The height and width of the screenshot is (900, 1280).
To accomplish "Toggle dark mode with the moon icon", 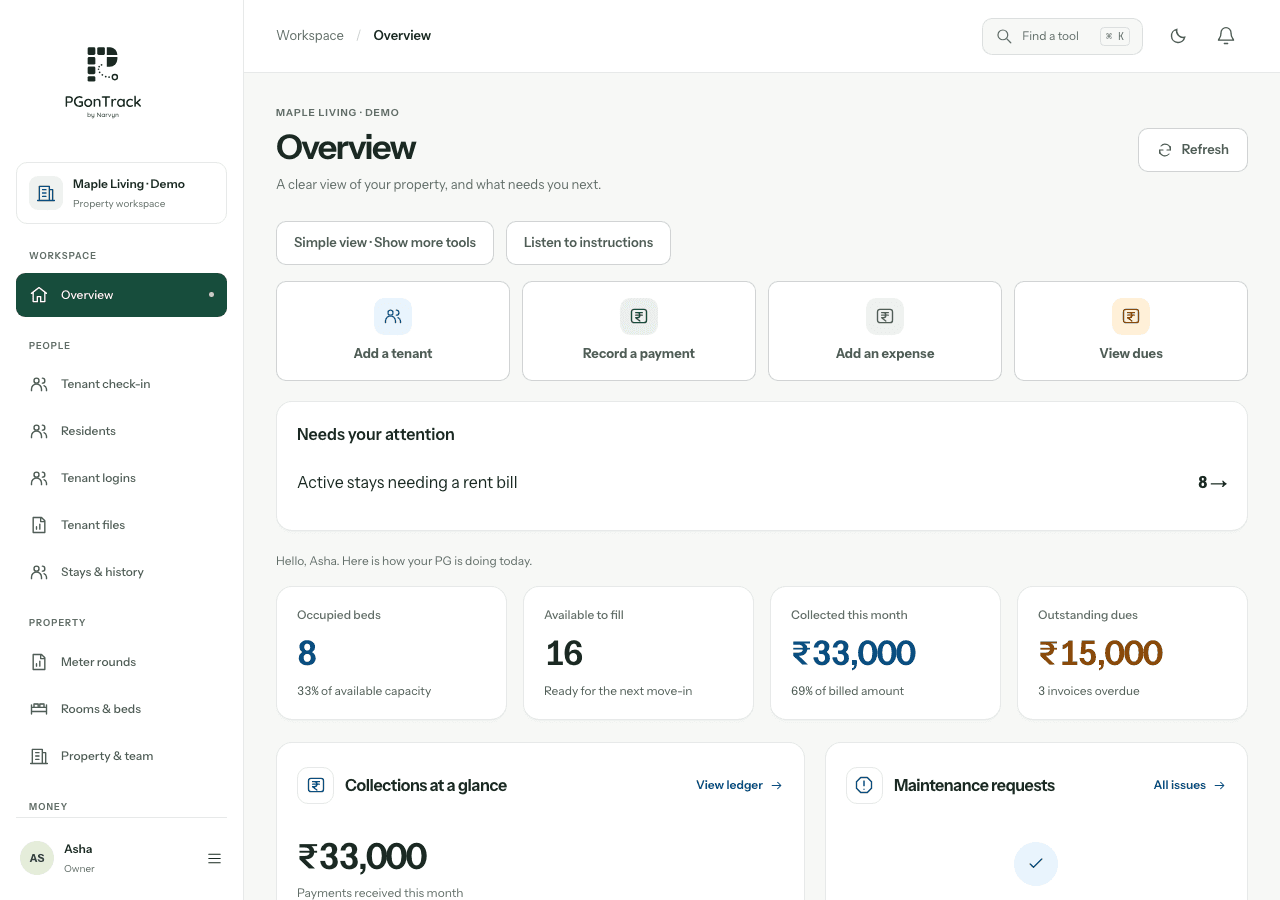I will tap(1178, 36).
